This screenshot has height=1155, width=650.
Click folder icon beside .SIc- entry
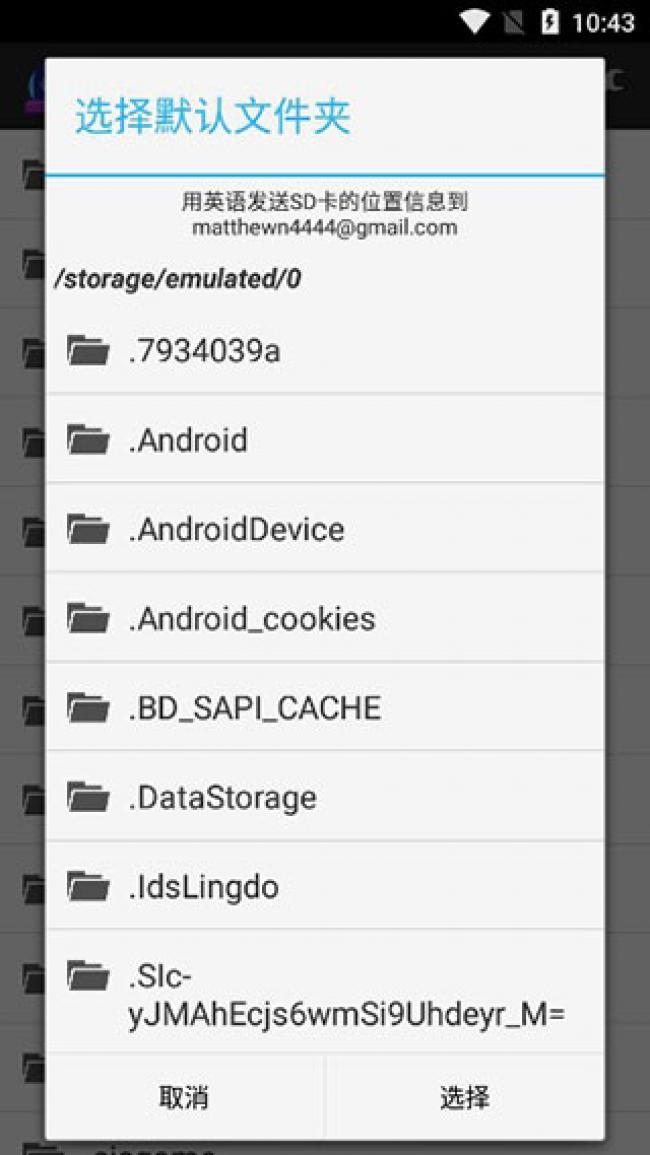(88, 975)
